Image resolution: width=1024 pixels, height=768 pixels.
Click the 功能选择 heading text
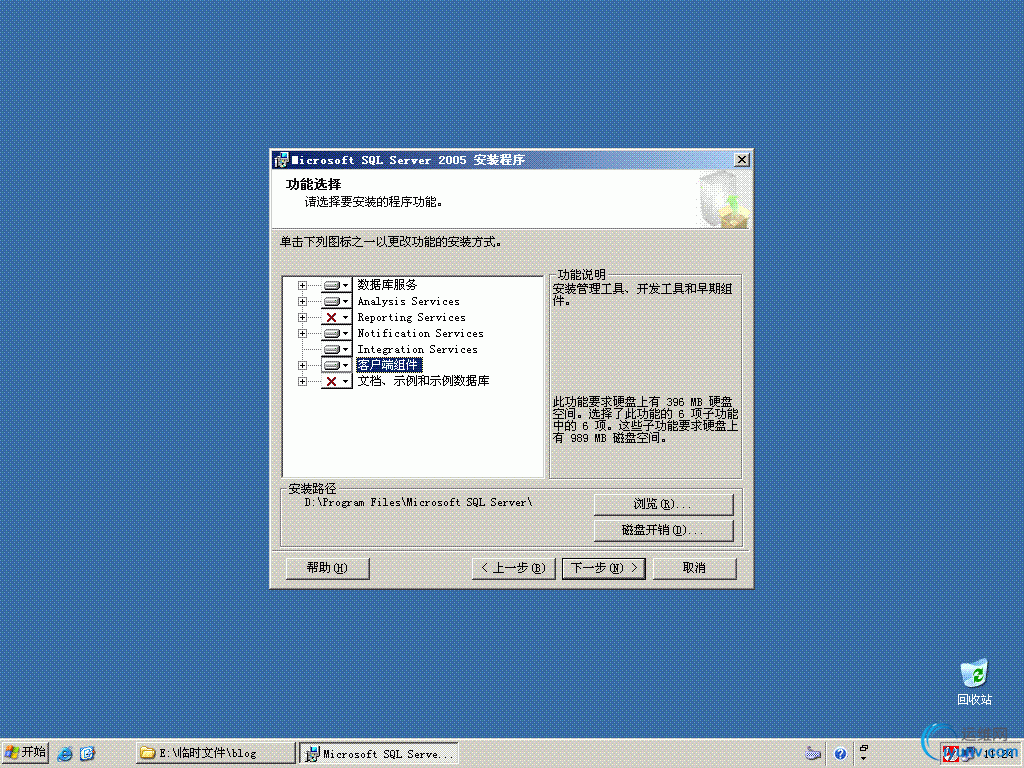[x=313, y=185]
